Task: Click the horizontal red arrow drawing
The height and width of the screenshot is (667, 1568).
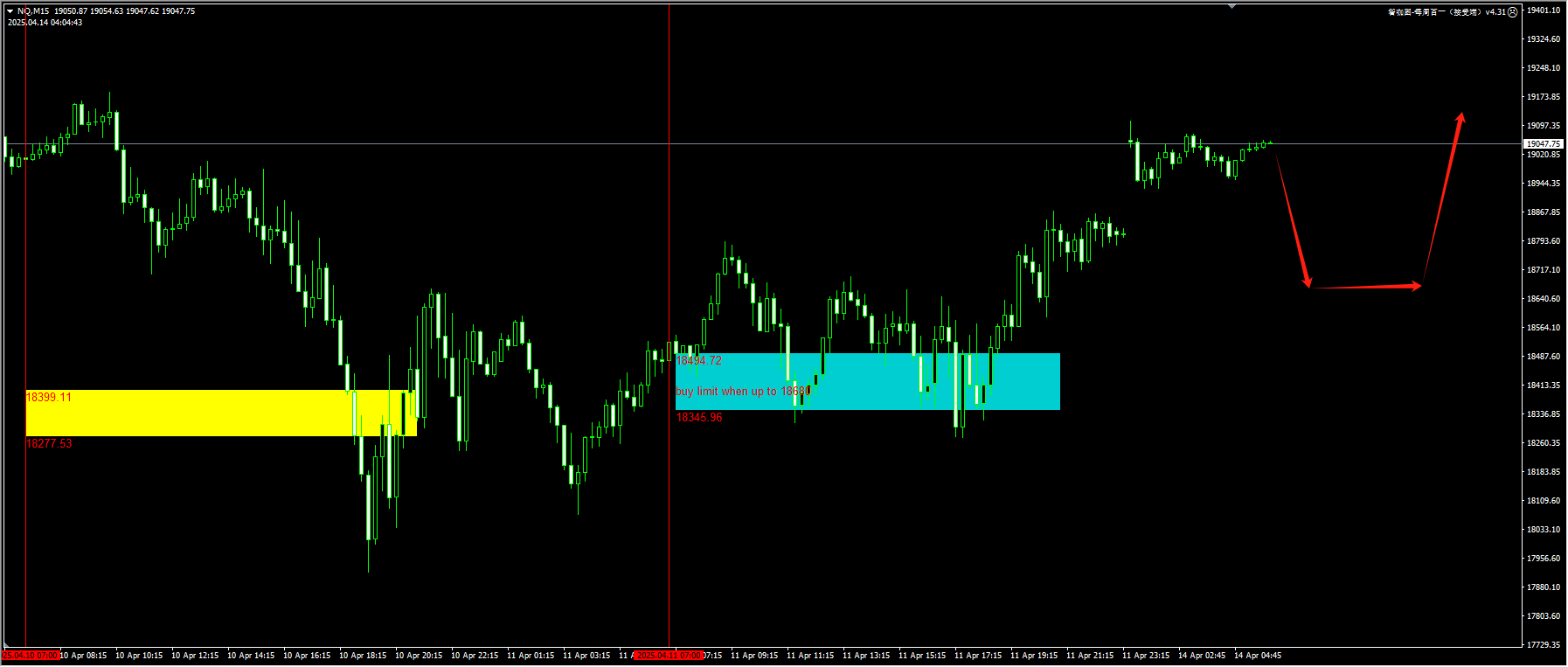Action: [1365, 287]
